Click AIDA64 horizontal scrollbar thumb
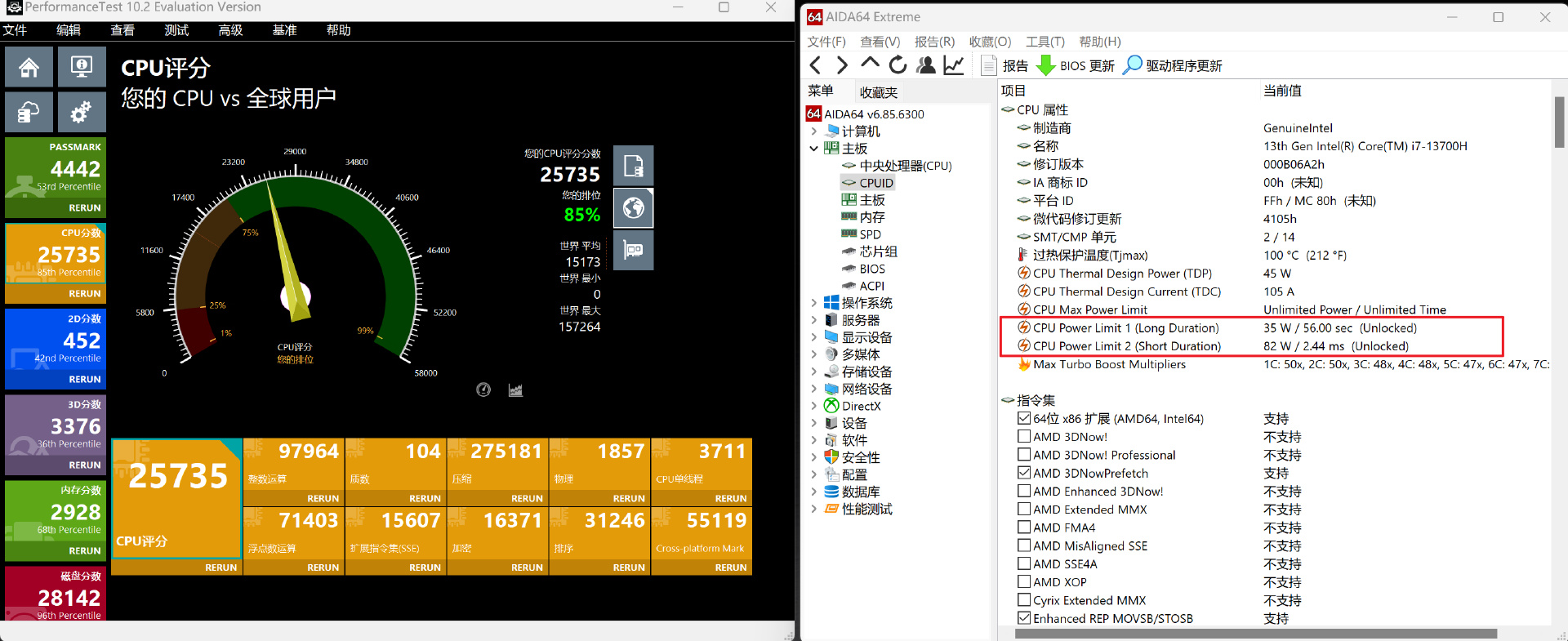 coord(1257,634)
